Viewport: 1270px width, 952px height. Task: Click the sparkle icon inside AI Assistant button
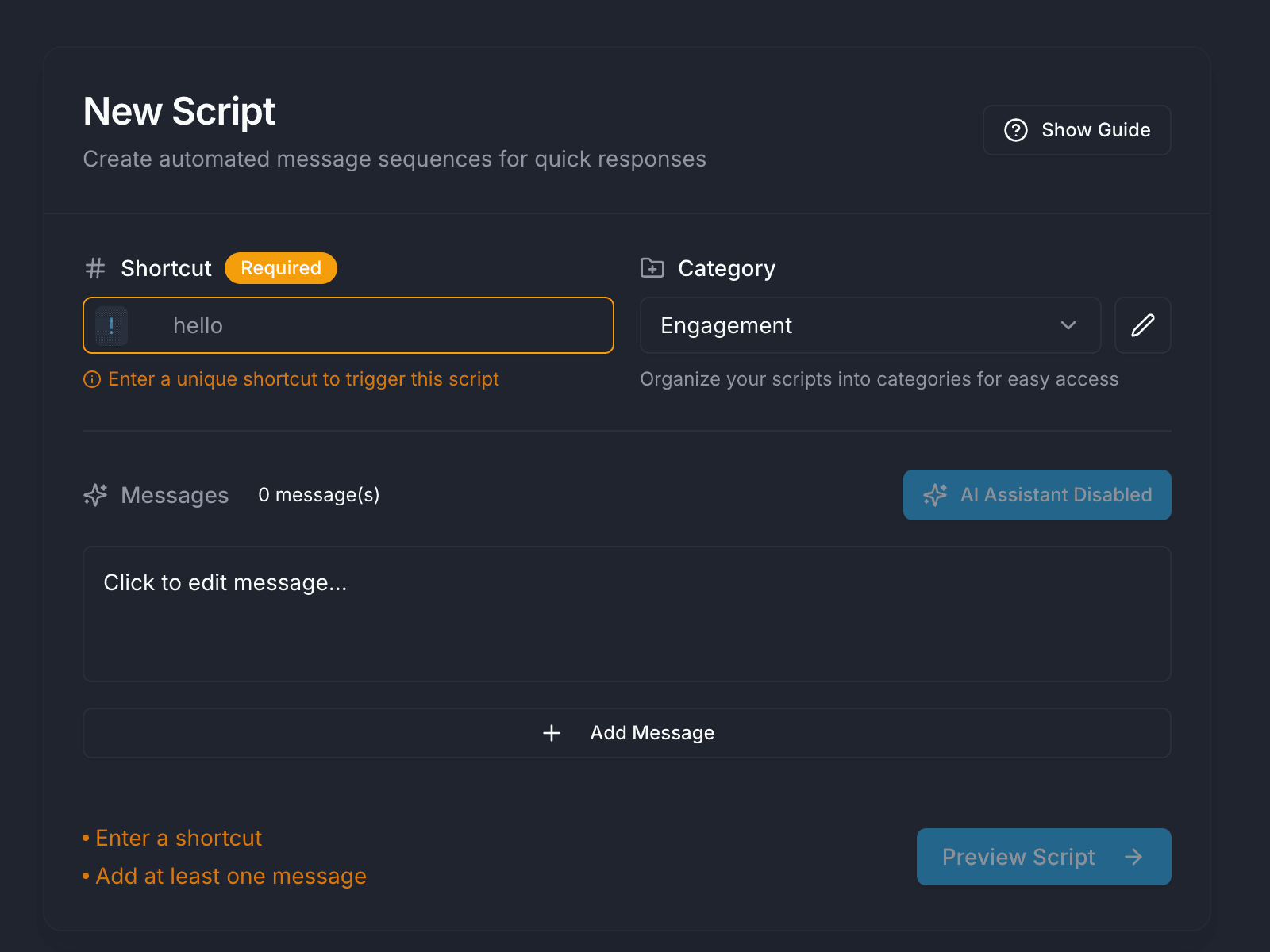click(x=935, y=495)
